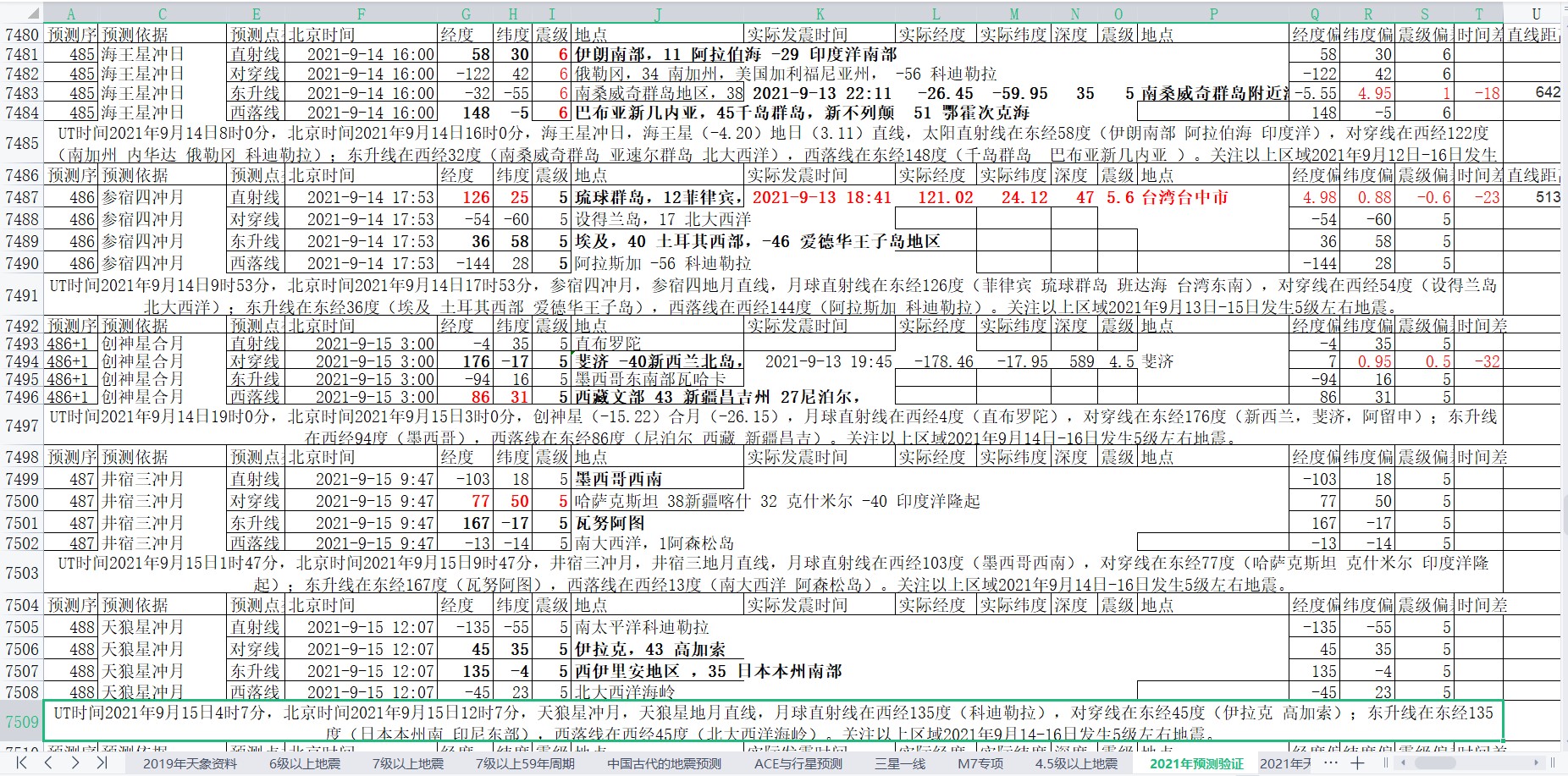Open the 中国古代的地震预测 sheet tab
The height and width of the screenshot is (776, 1568).
[x=665, y=763]
